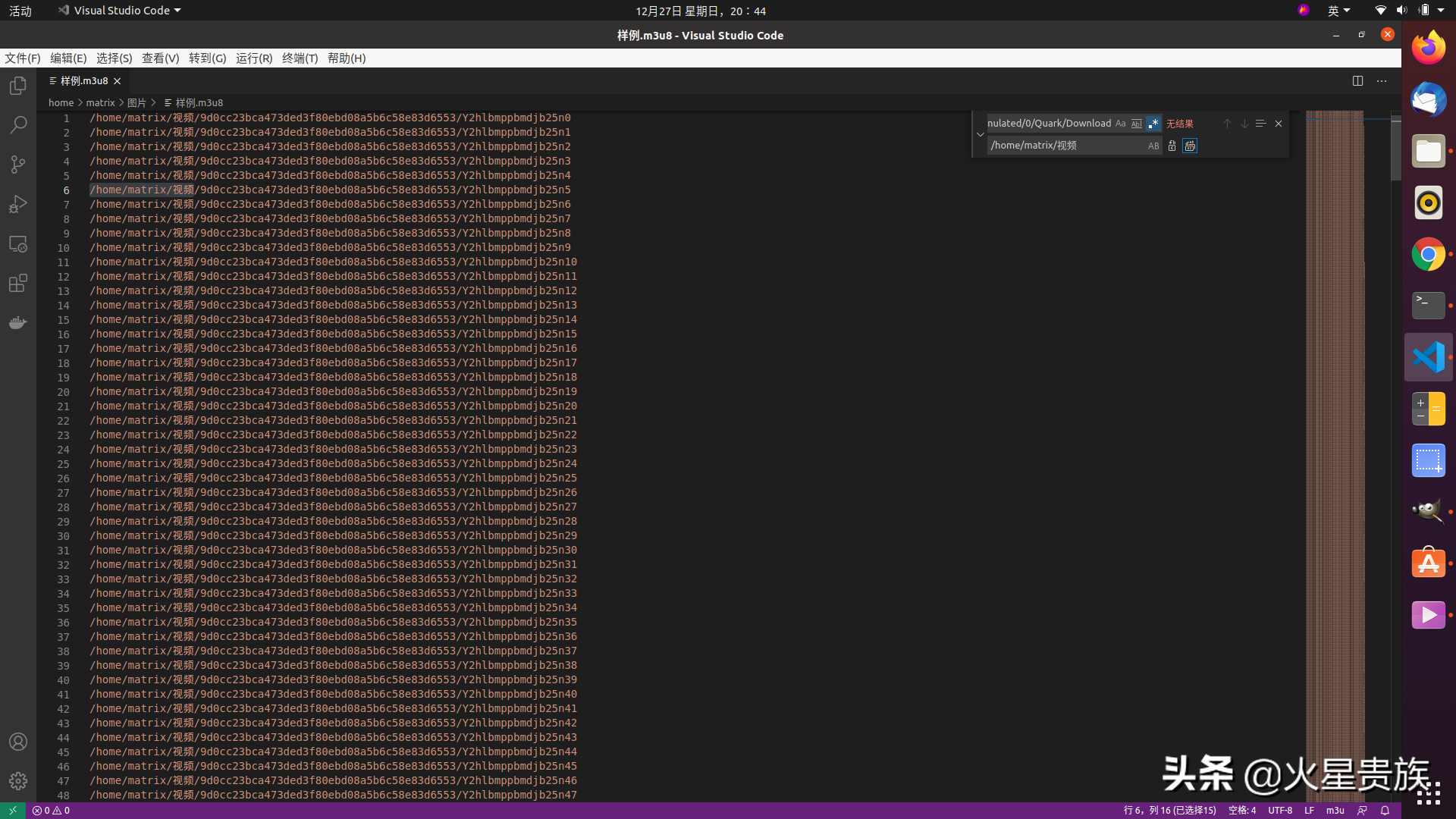Open the 编辑(E) menu
The height and width of the screenshot is (819, 1456).
point(68,58)
